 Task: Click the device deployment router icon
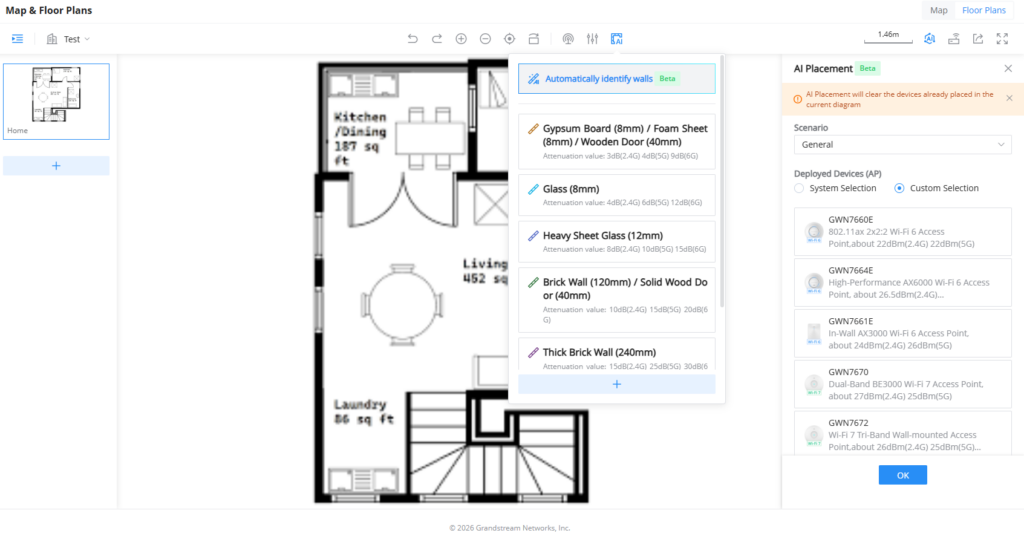pyautogui.click(x=953, y=39)
